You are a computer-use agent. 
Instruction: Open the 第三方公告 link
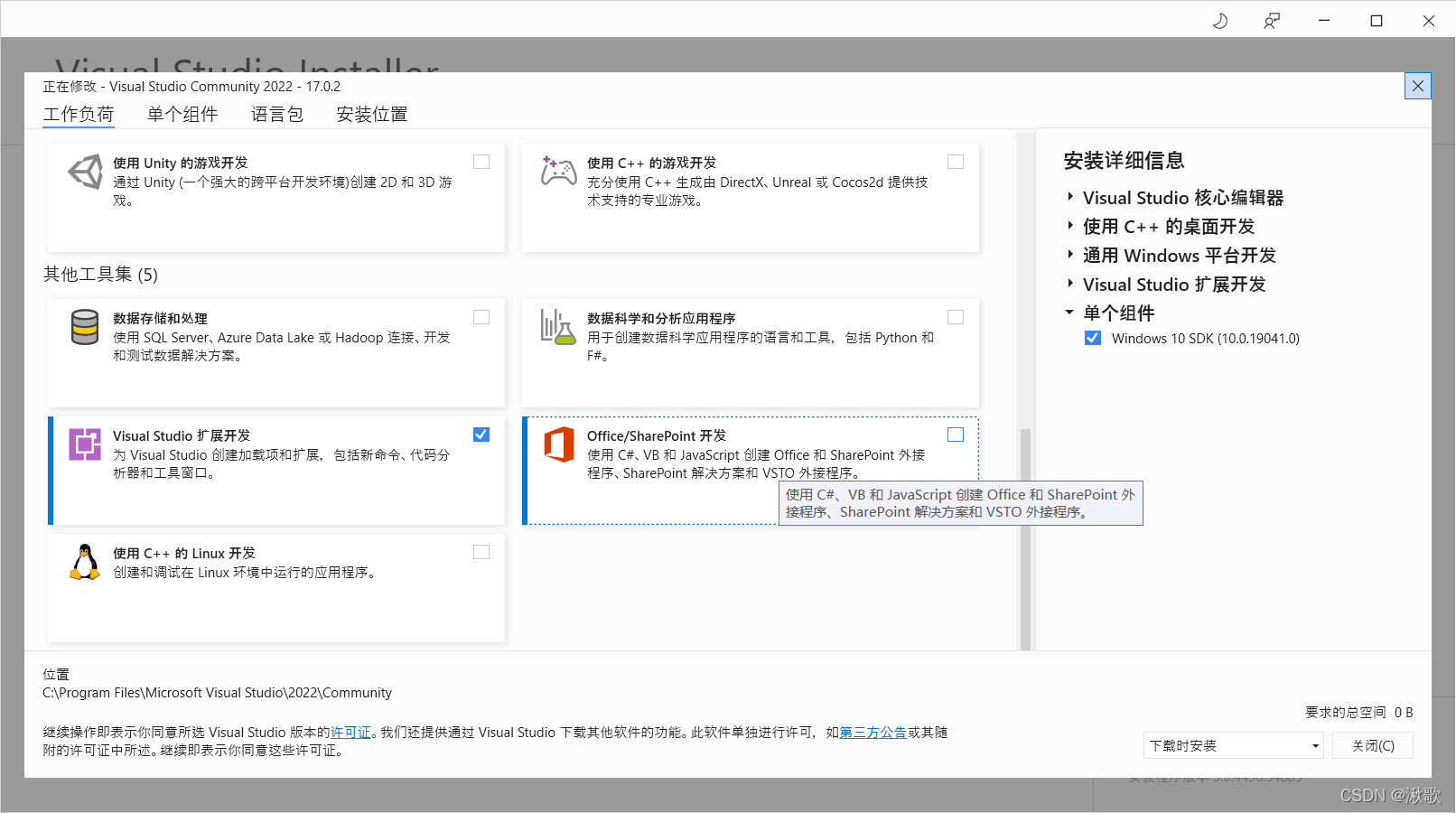pyautogui.click(x=873, y=733)
